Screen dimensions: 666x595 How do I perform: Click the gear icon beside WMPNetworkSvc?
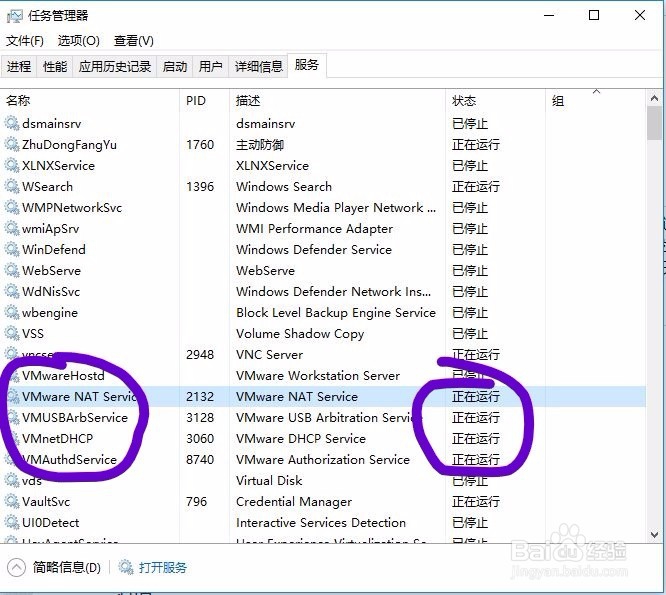point(12,207)
